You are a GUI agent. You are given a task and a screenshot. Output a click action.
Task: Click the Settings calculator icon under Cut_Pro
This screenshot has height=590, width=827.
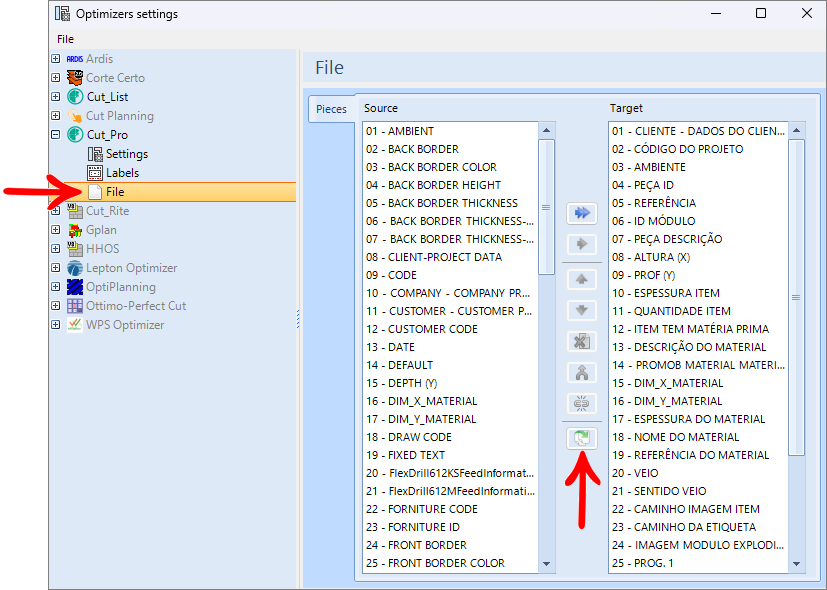[x=95, y=154]
